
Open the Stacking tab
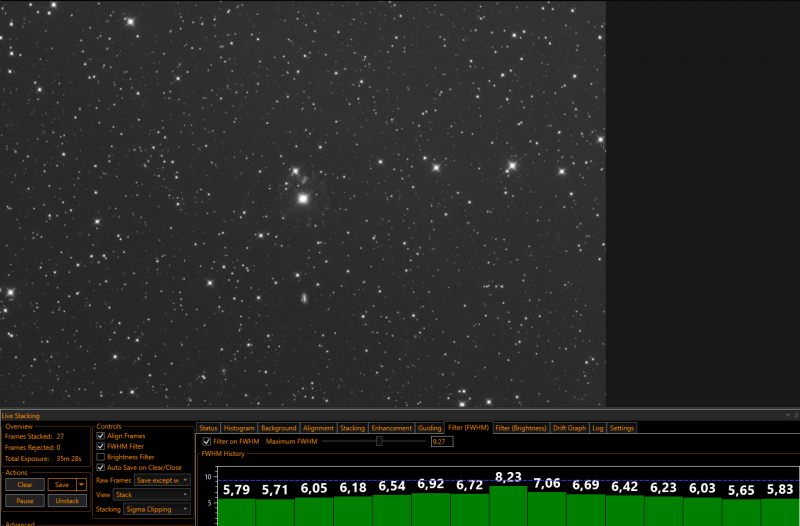coord(353,428)
